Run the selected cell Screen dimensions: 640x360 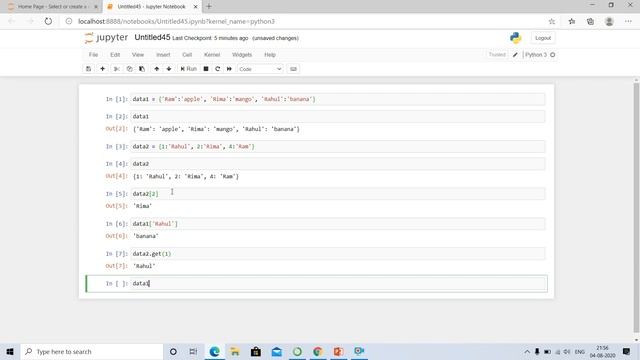click(189, 69)
